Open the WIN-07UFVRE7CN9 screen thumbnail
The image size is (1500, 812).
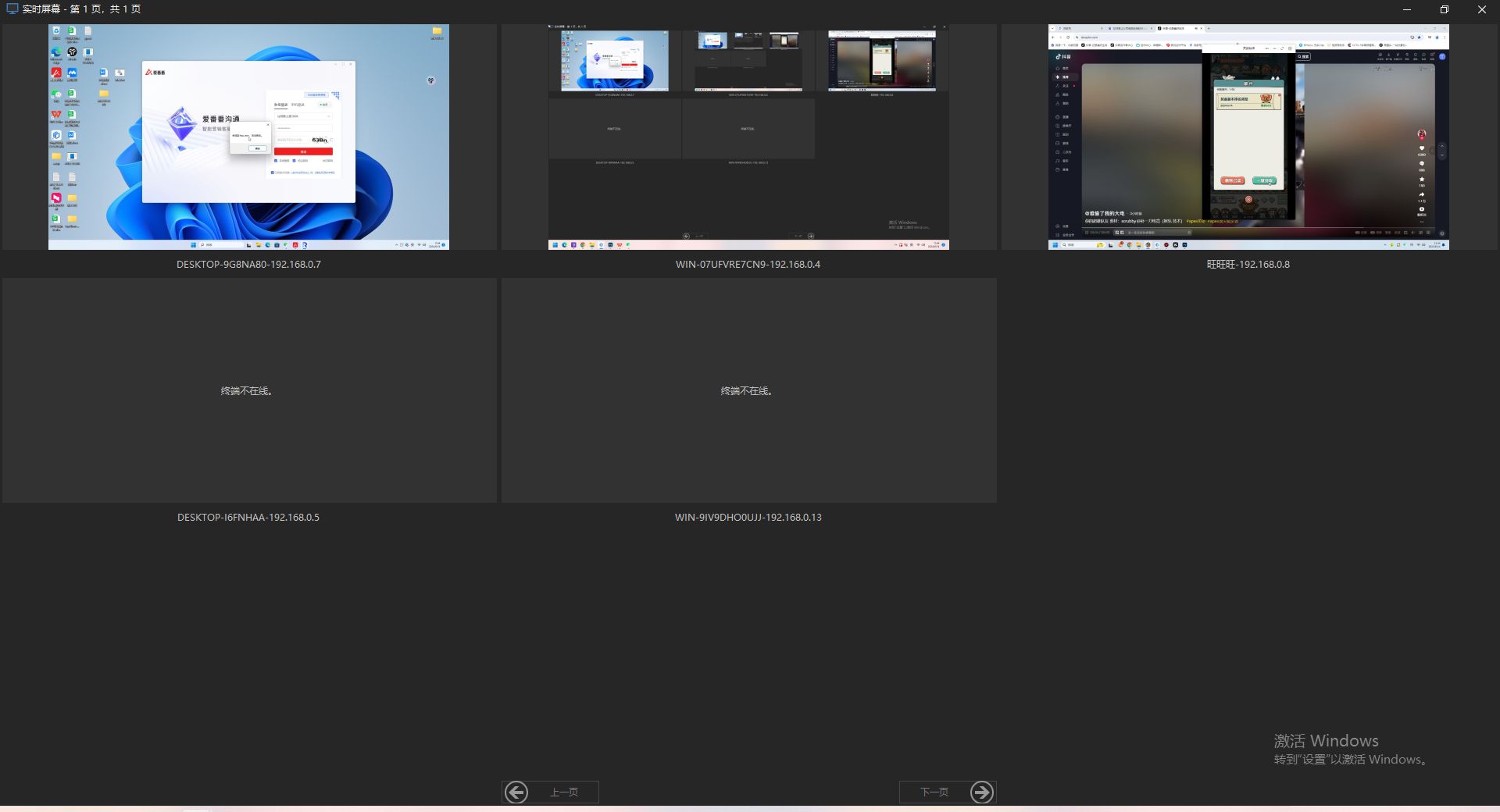point(748,137)
